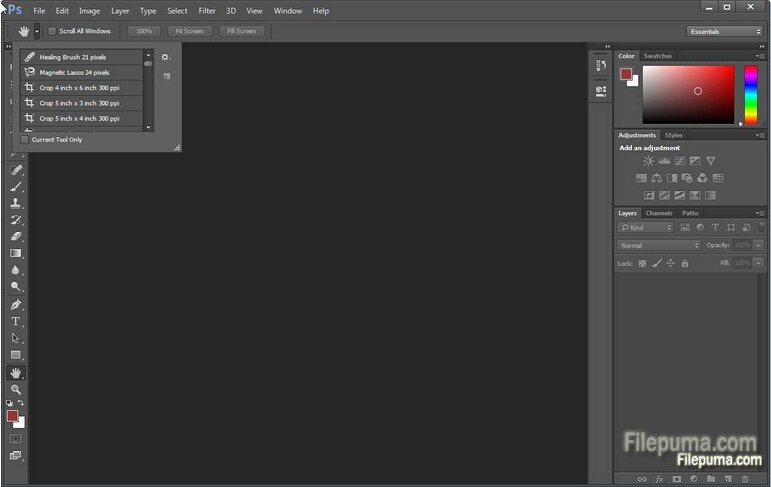Select the Clone Stamp tool
The height and width of the screenshot is (487, 771).
point(16,202)
